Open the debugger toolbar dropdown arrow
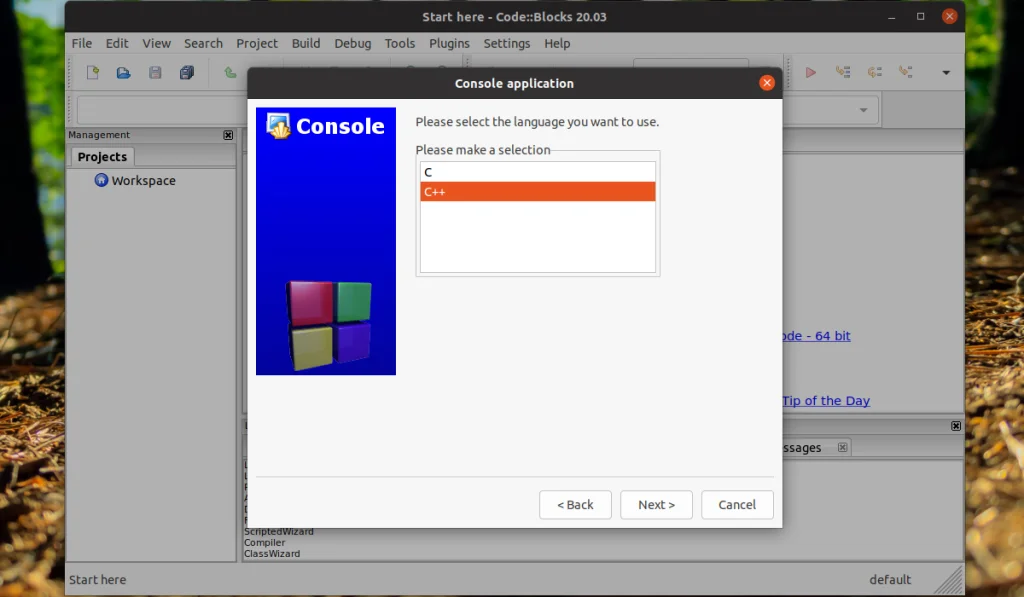This screenshot has width=1024, height=597. 946,73
